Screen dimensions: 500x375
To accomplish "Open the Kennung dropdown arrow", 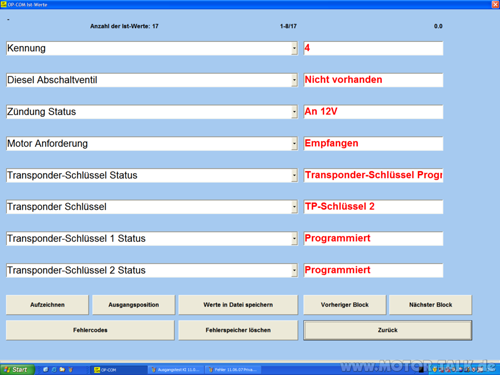I will [x=294, y=48].
